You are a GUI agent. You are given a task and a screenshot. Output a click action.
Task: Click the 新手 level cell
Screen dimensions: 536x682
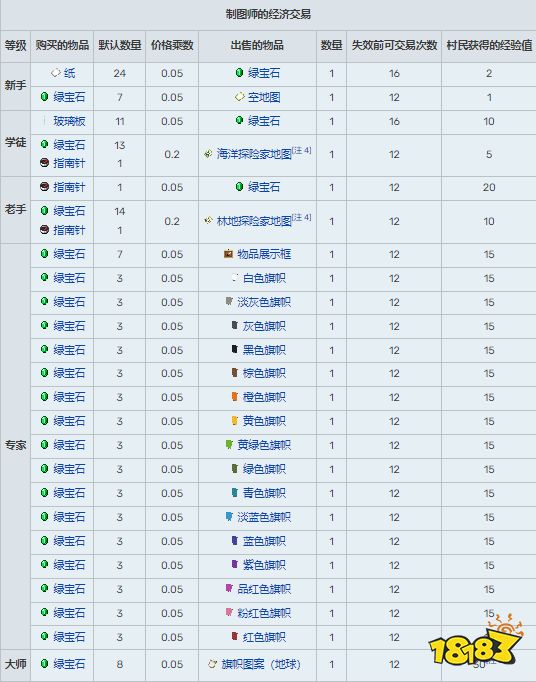16,86
